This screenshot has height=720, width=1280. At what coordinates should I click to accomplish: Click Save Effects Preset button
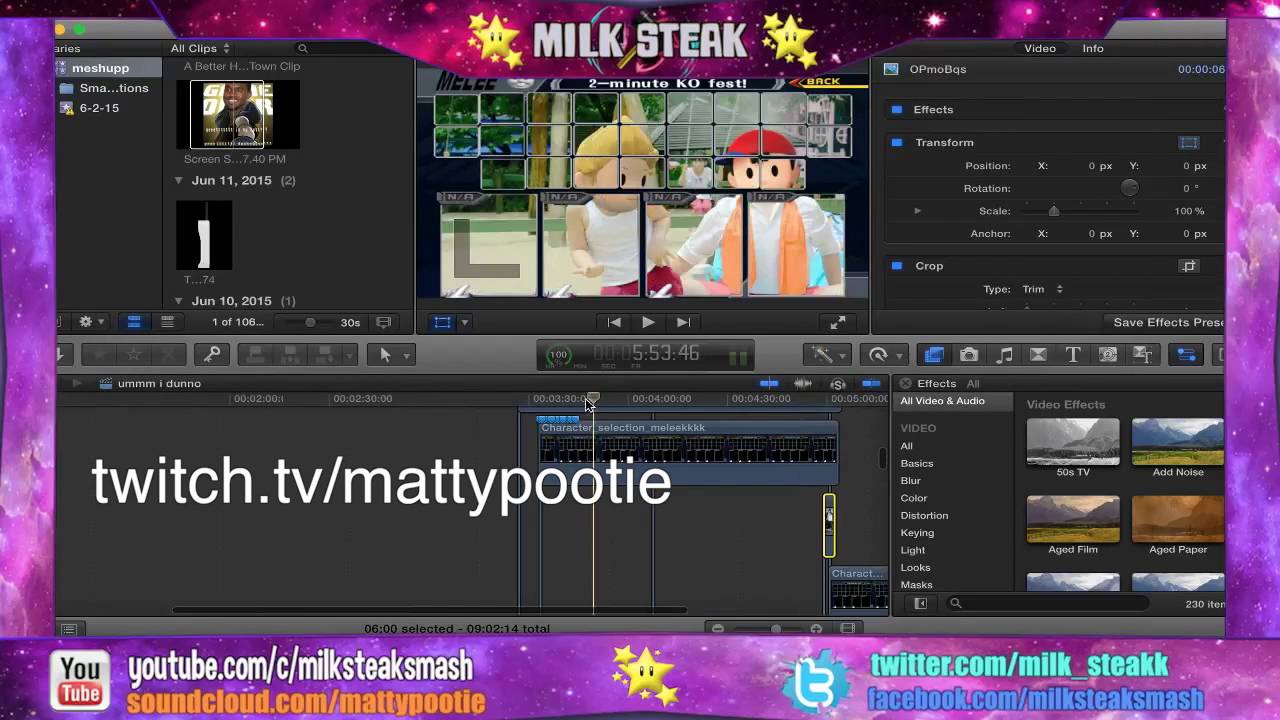1168,322
